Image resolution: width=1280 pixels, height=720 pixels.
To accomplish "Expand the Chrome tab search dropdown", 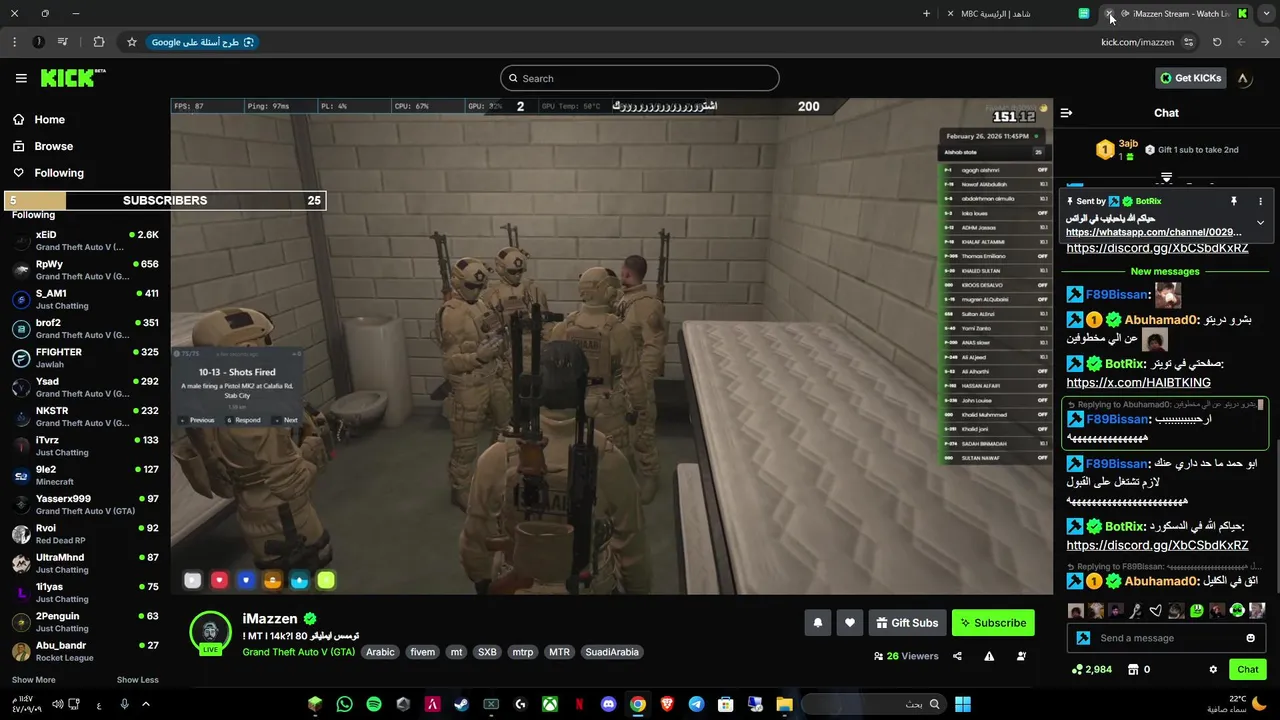I will (x=1265, y=14).
